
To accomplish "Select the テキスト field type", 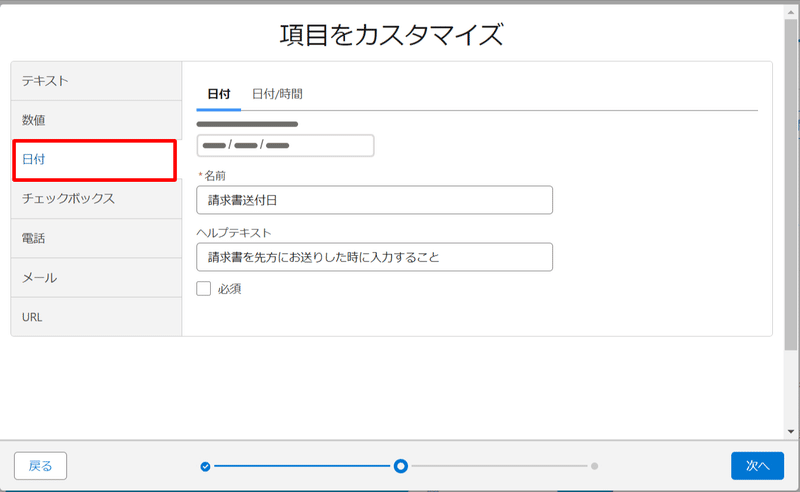I will [x=96, y=81].
